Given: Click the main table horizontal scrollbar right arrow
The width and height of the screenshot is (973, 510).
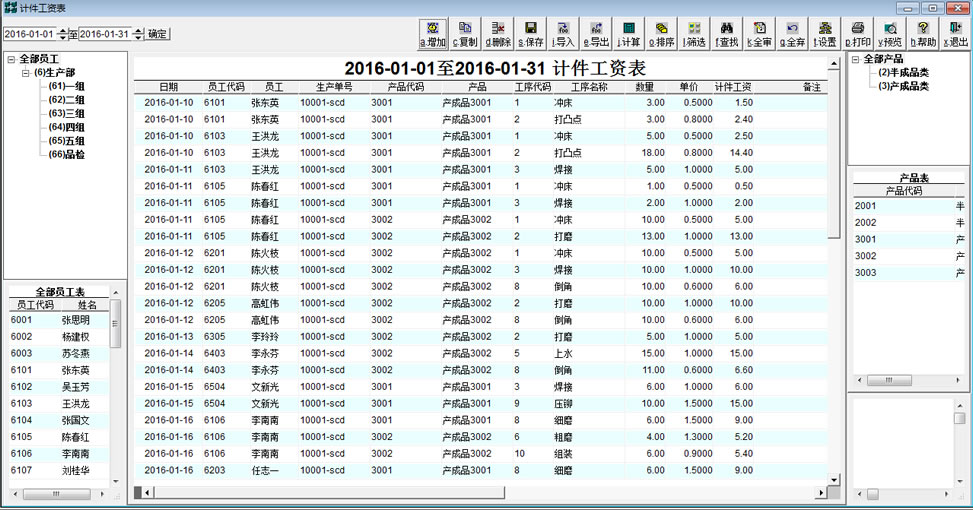Looking at the screenshot, I should [x=822, y=493].
